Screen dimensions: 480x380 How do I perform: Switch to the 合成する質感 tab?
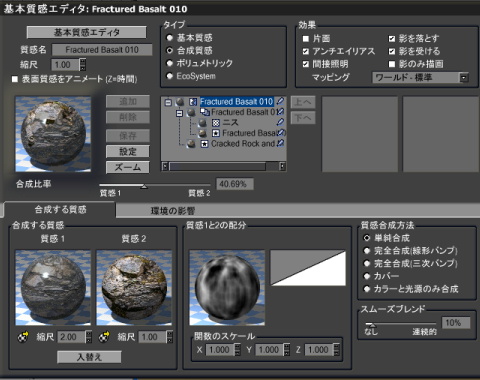click(x=60, y=210)
